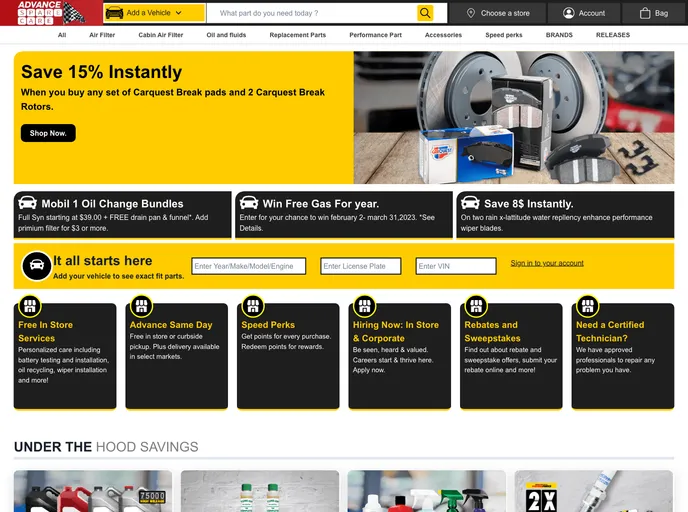Image resolution: width=688 pixels, height=512 pixels.
Task: Open the Bag
Action: 654,13
